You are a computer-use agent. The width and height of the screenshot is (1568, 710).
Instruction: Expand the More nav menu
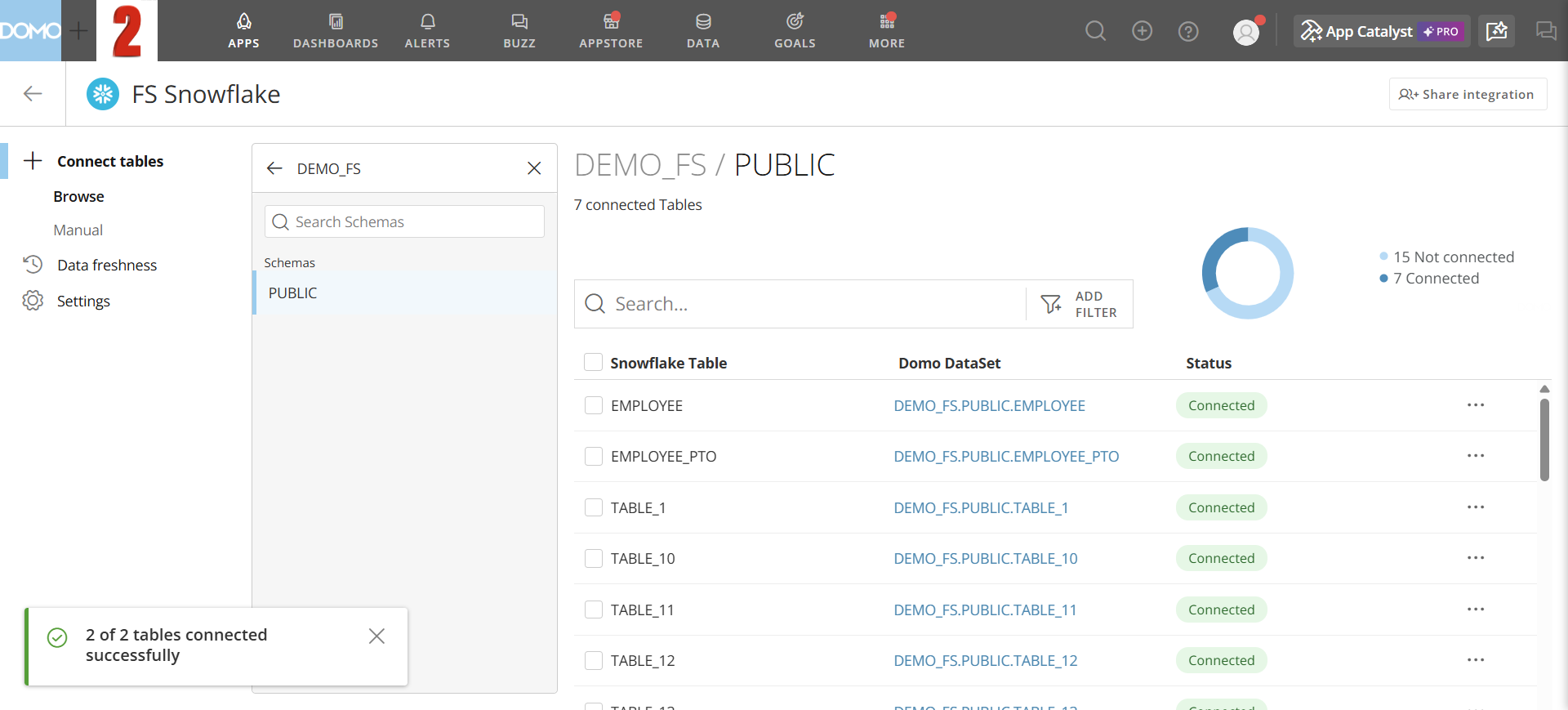[887, 30]
